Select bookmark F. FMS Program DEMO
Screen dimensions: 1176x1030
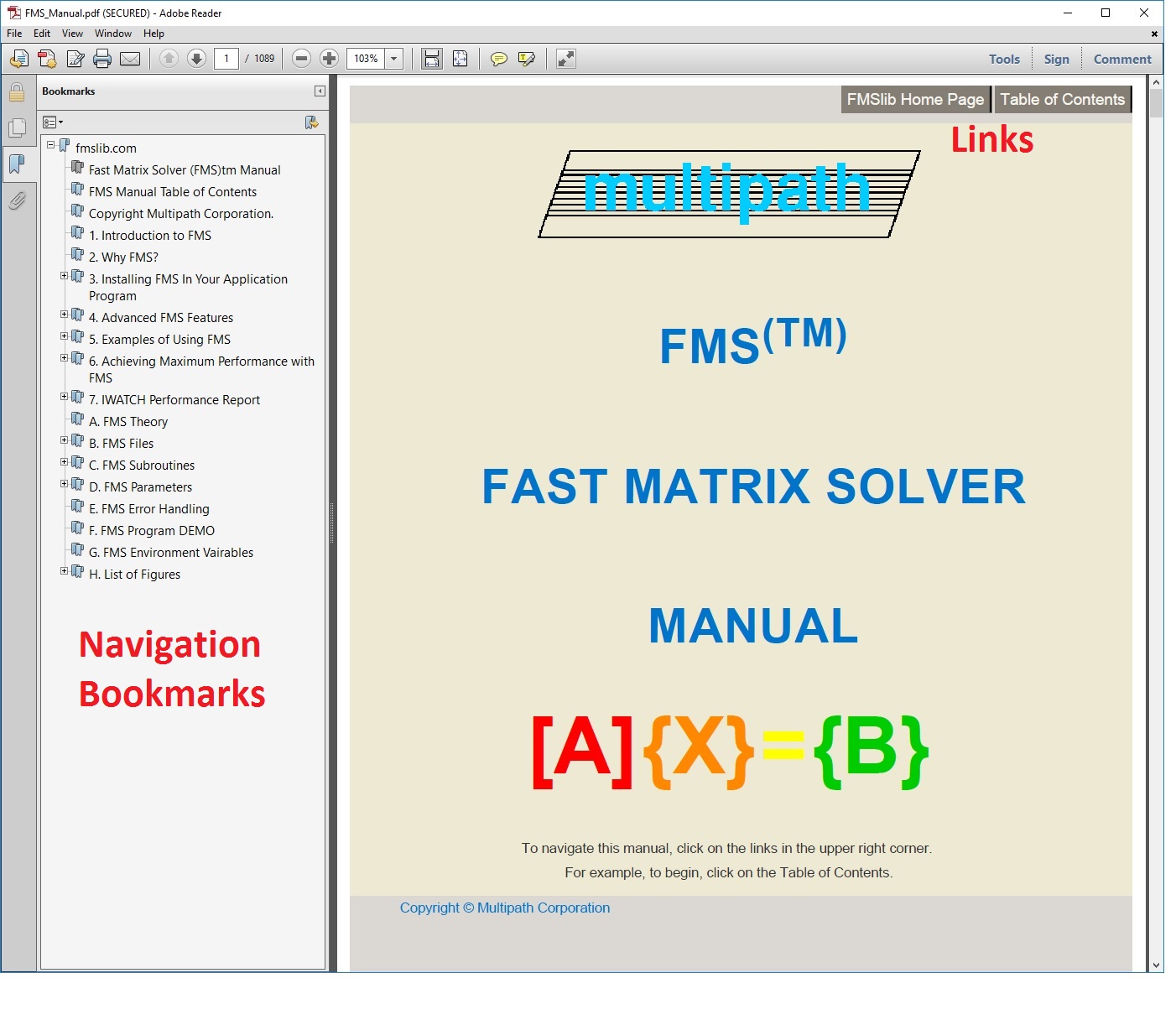[x=152, y=531]
